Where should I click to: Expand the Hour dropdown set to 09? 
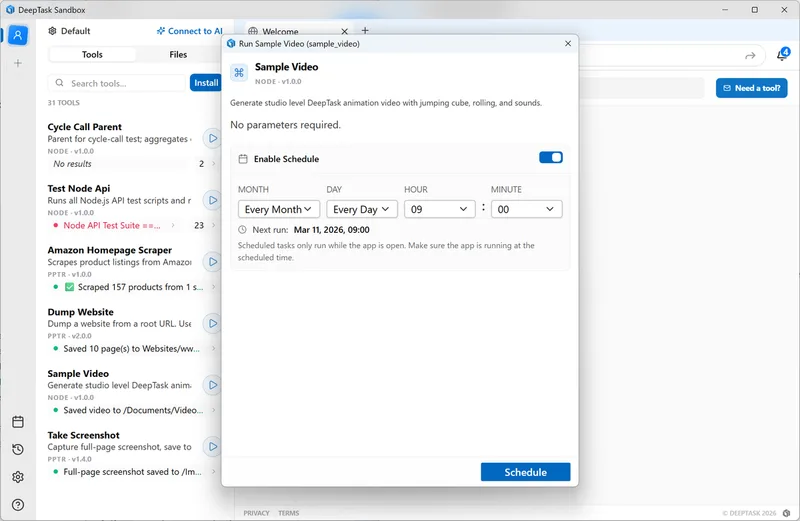[439, 209]
